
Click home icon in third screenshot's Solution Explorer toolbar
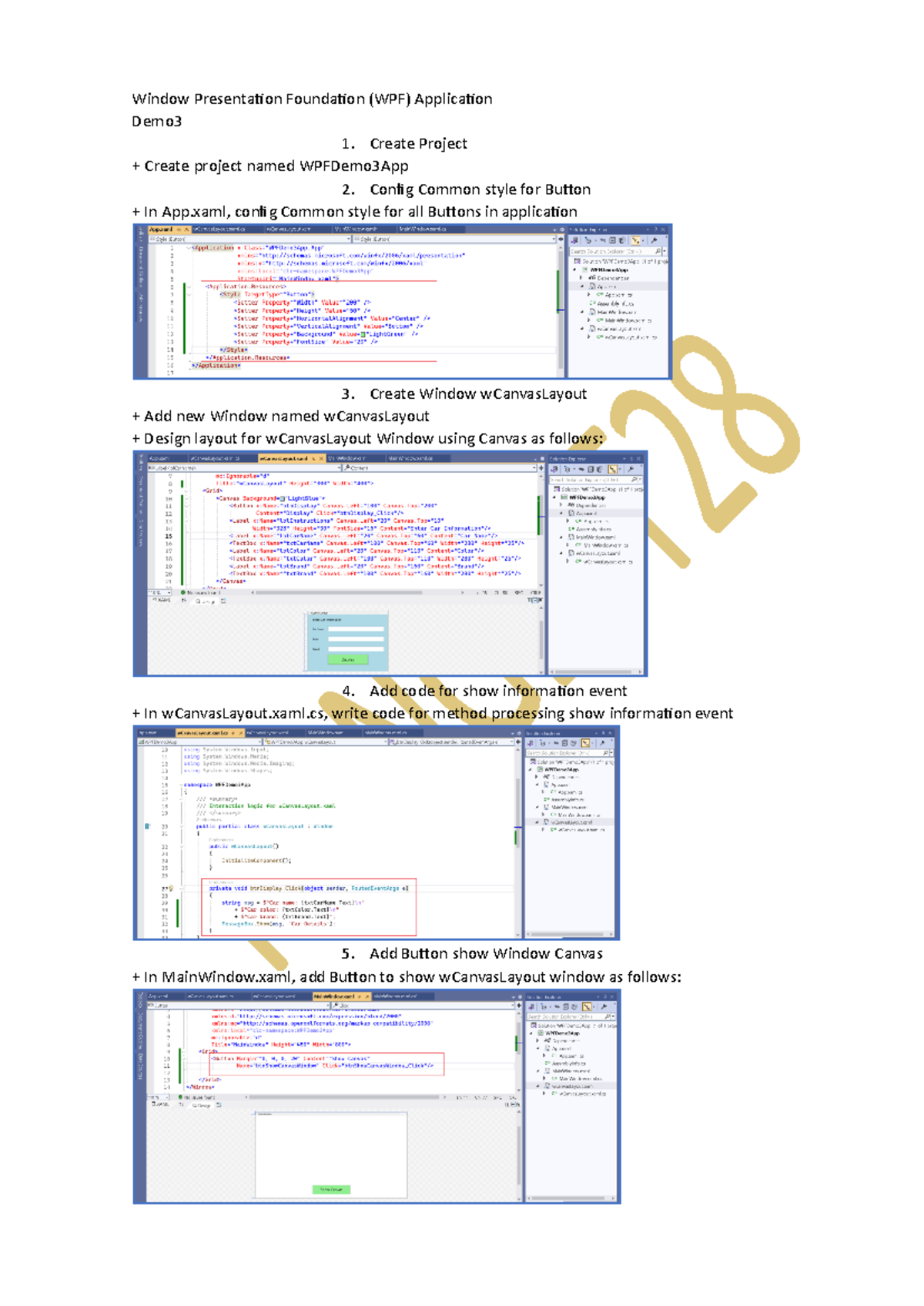(531, 743)
